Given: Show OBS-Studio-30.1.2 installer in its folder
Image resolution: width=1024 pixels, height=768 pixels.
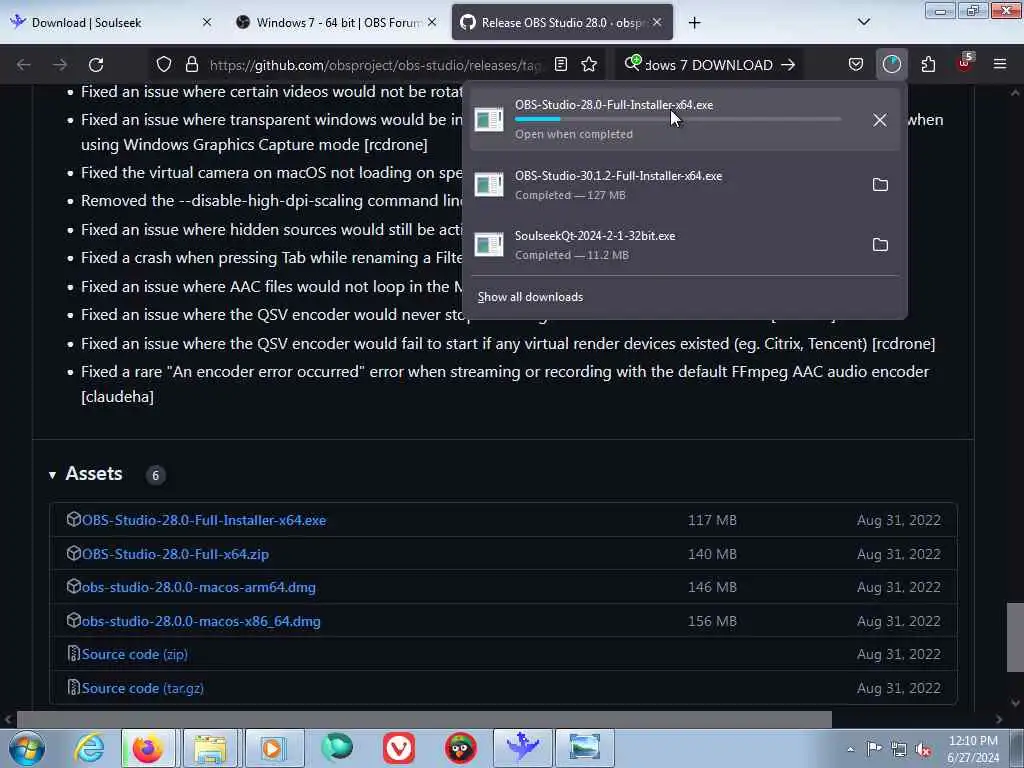Looking at the screenshot, I should pyautogui.click(x=880, y=185).
